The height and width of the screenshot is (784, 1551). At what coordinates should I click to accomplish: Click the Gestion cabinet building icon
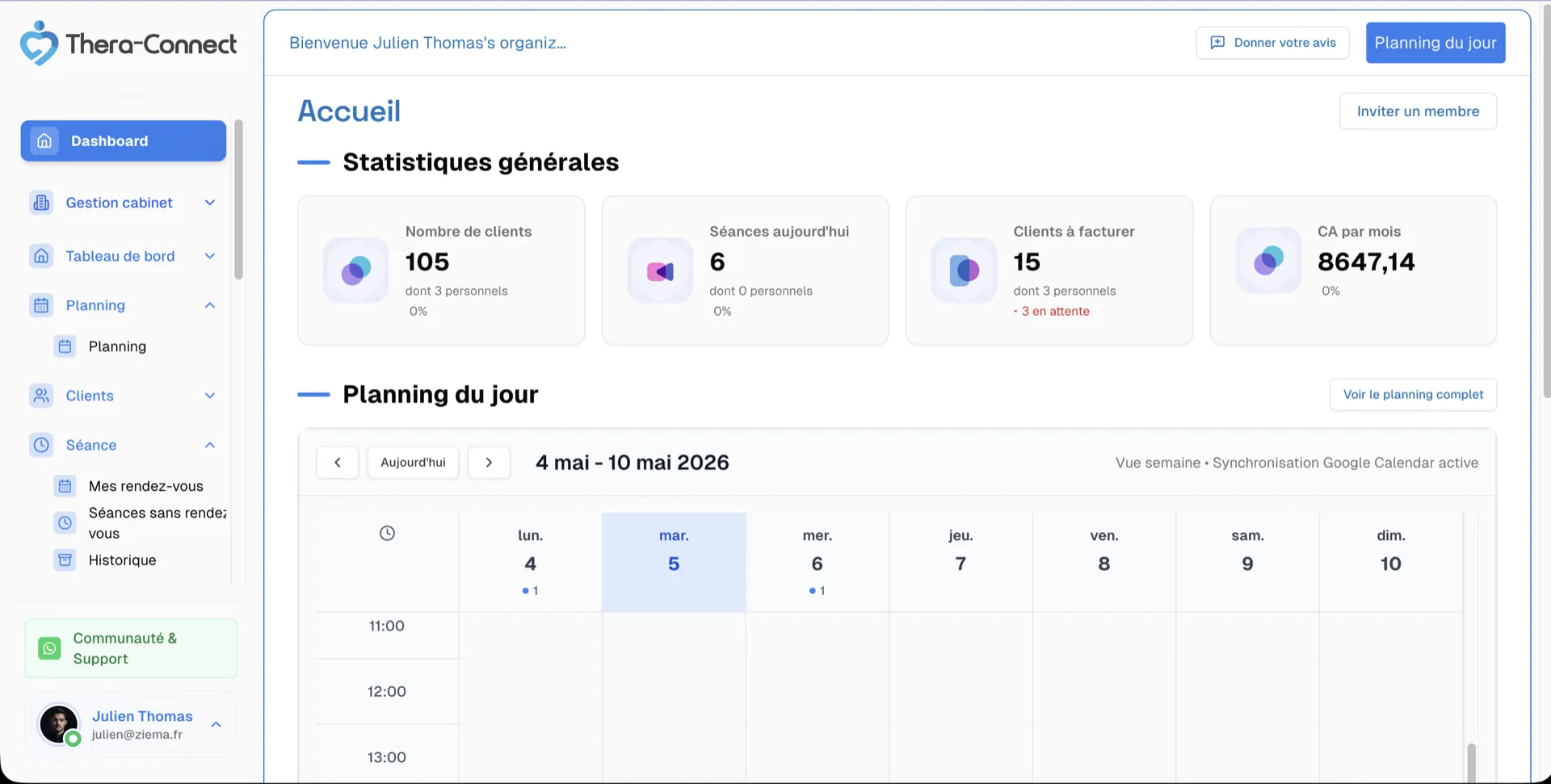(x=41, y=203)
